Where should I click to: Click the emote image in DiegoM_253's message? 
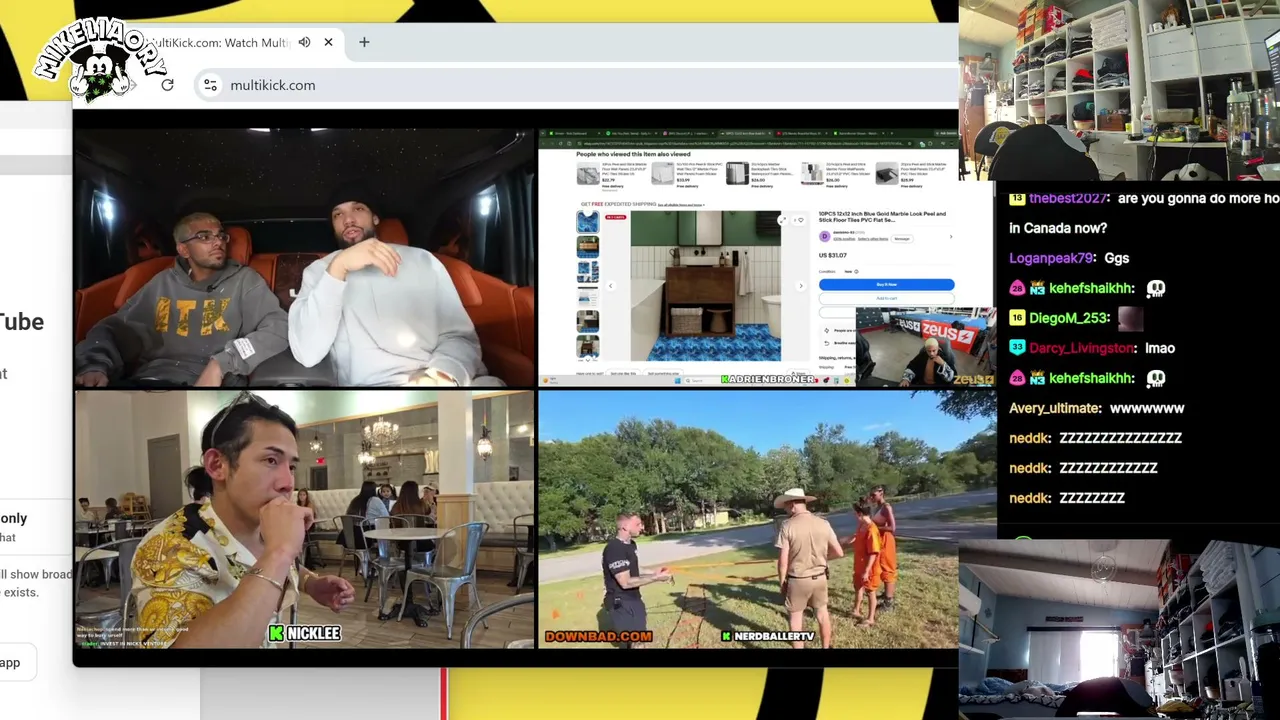[1129, 318]
